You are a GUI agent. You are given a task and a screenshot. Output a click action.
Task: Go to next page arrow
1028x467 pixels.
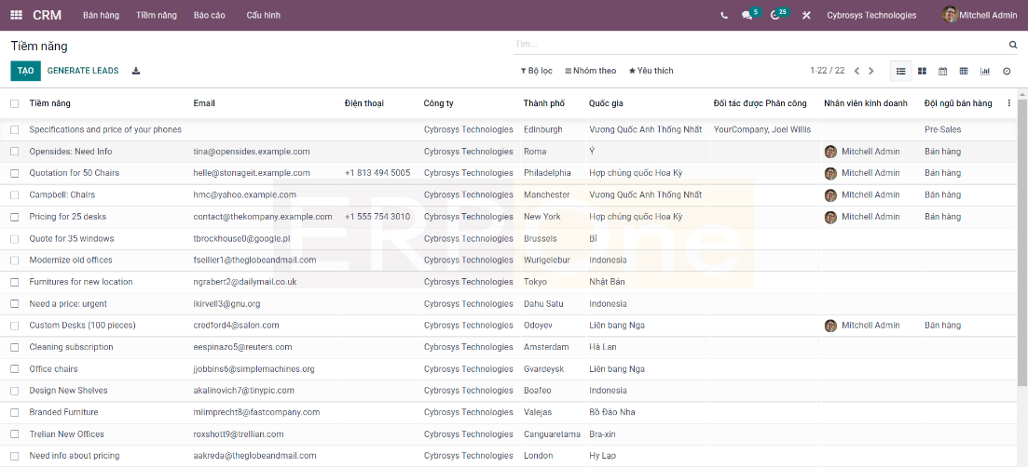point(871,71)
